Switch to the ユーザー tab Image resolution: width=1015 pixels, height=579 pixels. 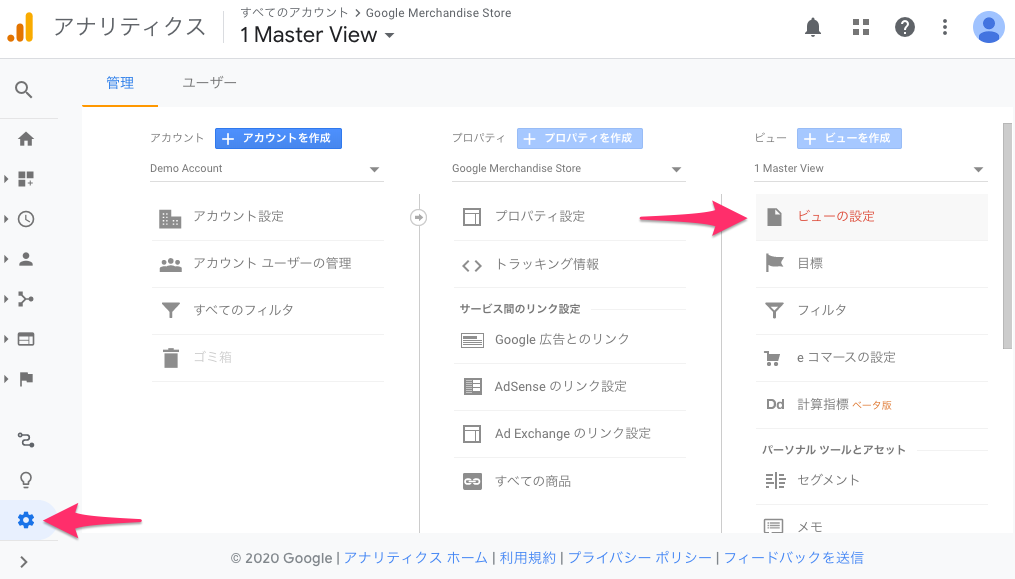click(x=209, y=83)
